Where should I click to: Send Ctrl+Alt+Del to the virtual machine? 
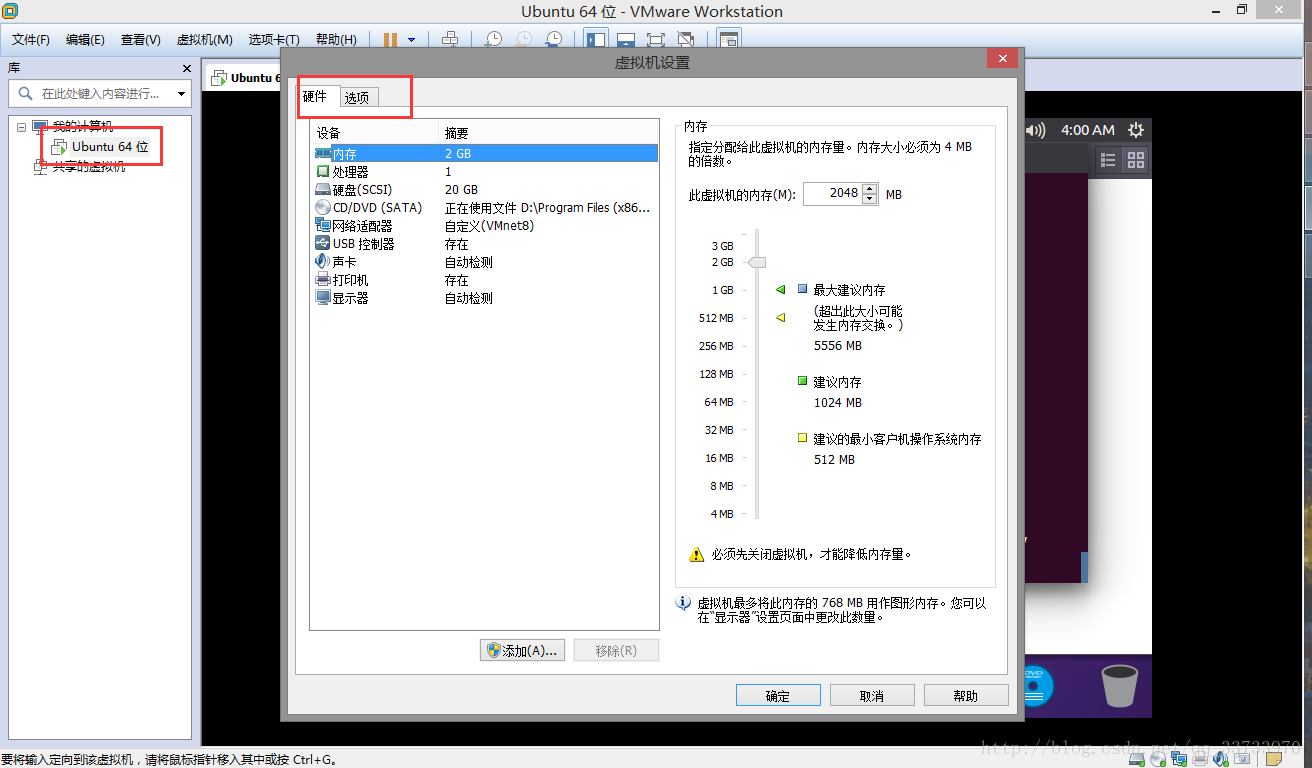click(x=450, y=39)
